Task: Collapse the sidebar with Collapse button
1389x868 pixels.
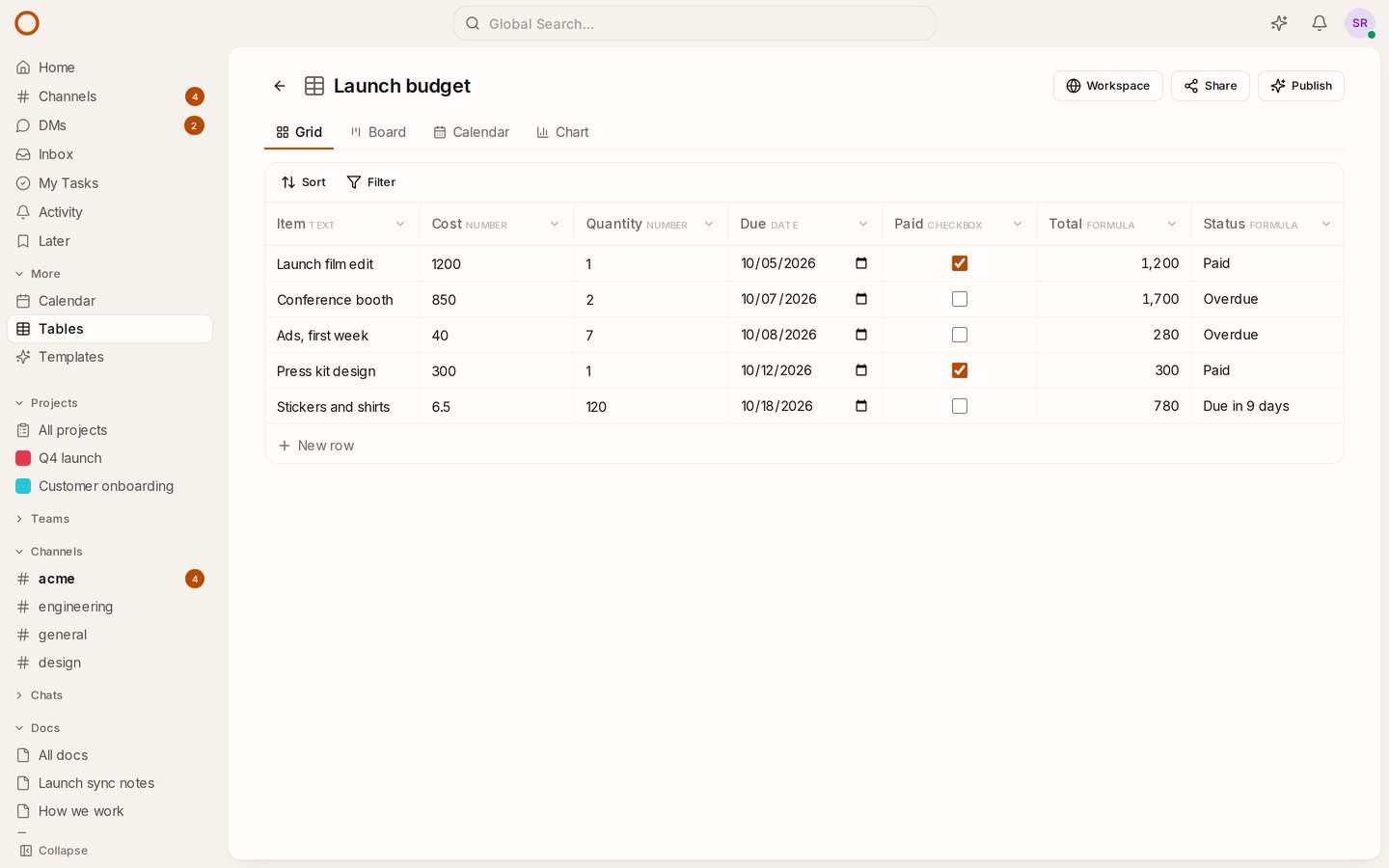Action: [54, 851]
